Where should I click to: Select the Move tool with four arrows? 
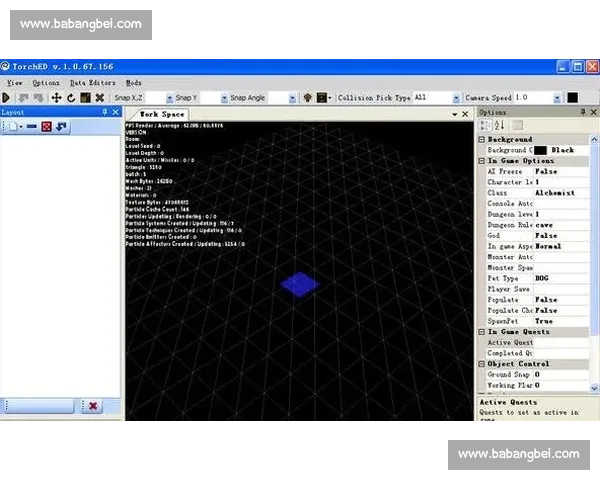[x=56, y=98]
